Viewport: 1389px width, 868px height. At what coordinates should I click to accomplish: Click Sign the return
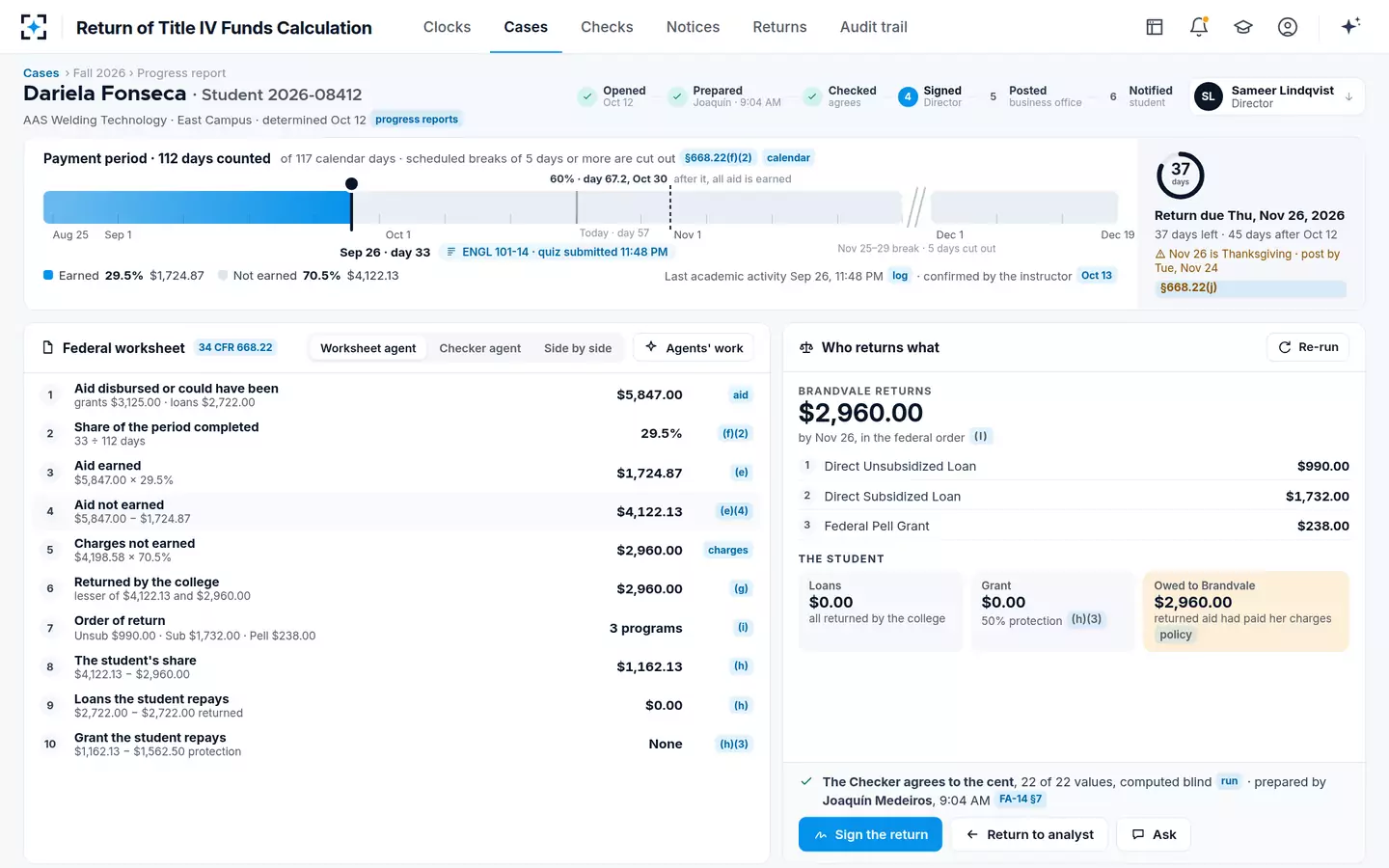pos(870,834)
